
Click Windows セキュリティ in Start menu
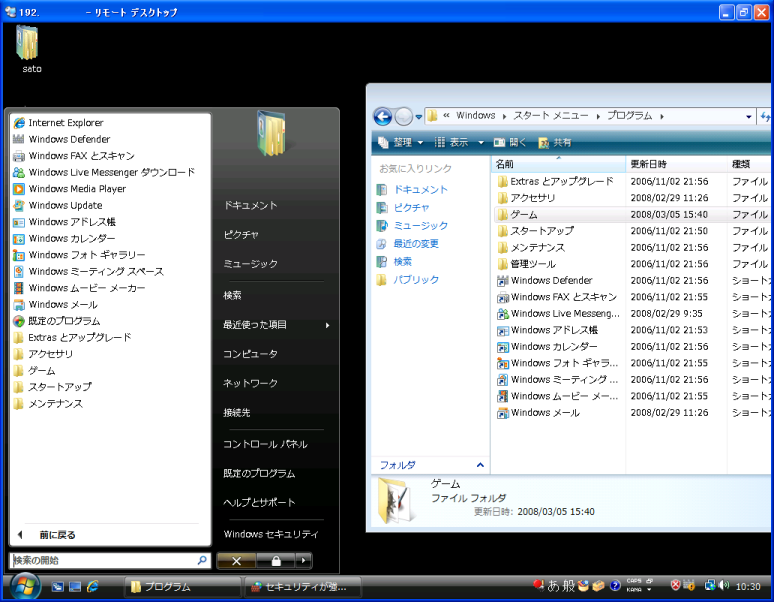point(271,534)
